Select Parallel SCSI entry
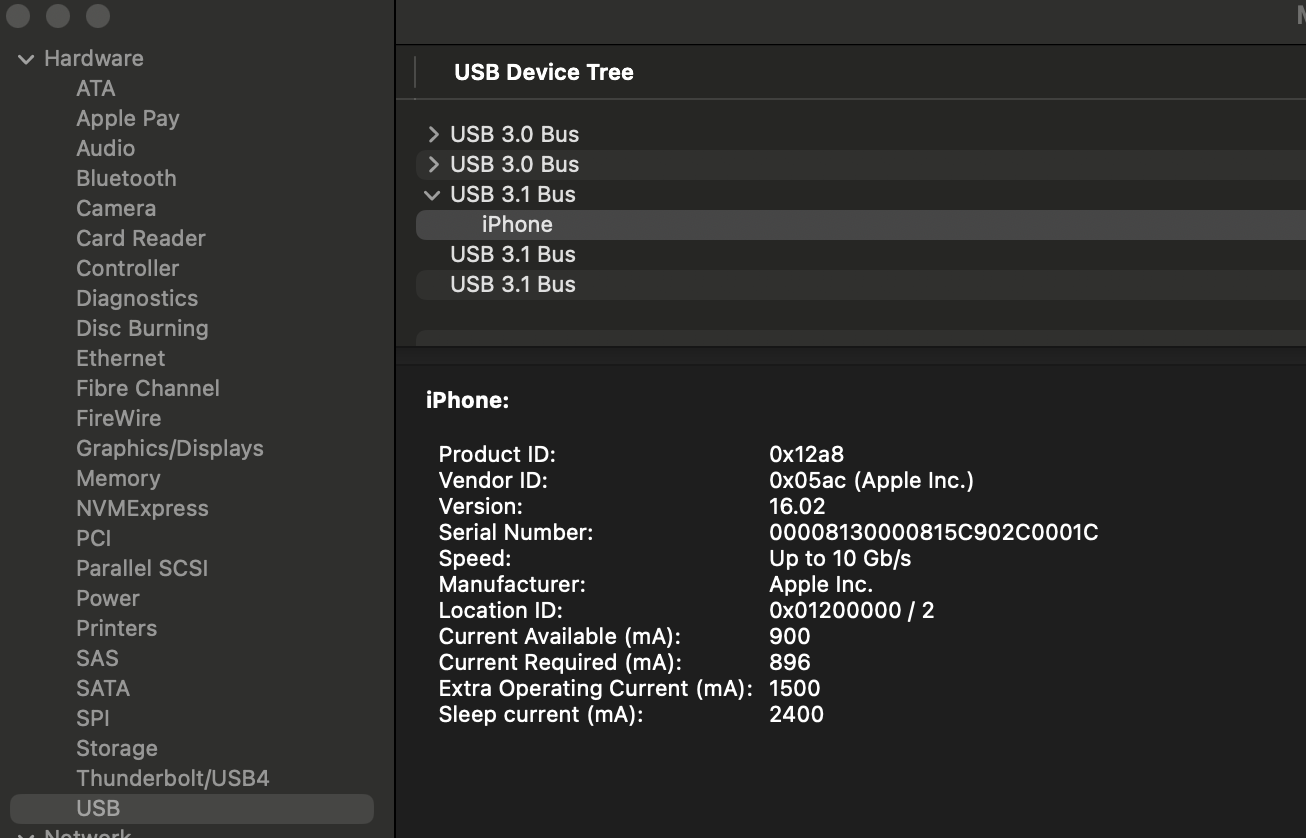The width and height of the screenshot is (1306, 838). click(x=142, y=568)
